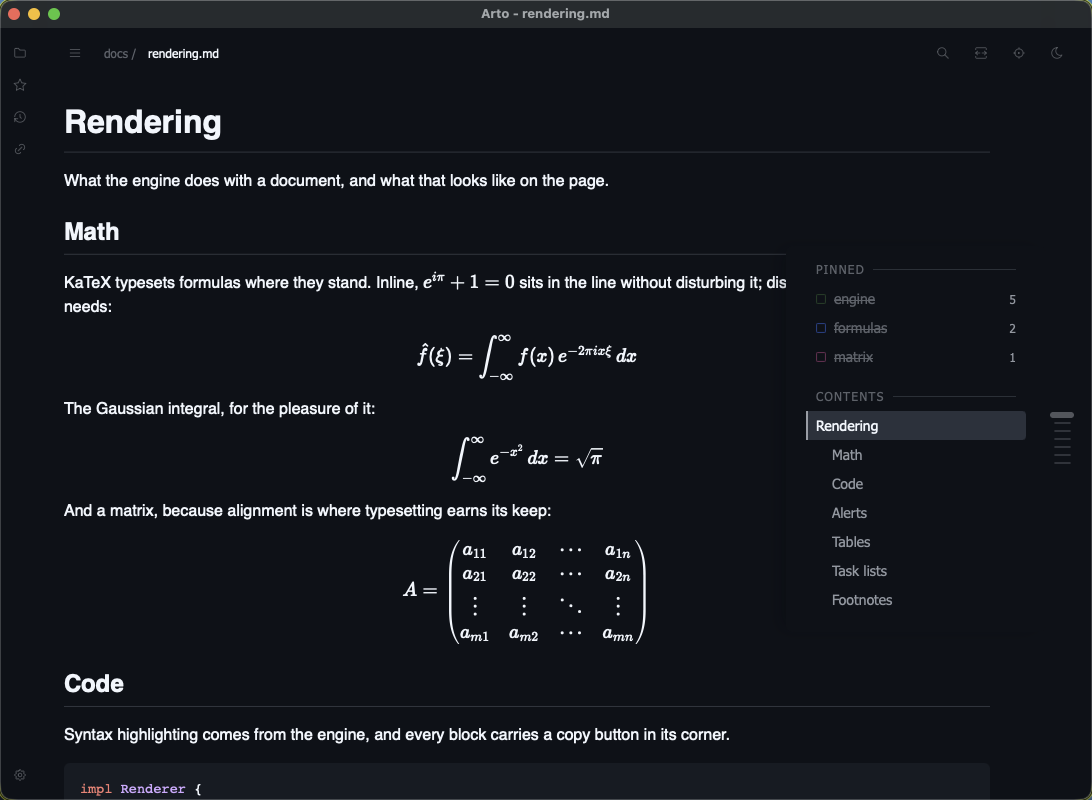Click the docs breadcrumb folder
This screenshot has width=1092, height=800.
click(116, 54)
